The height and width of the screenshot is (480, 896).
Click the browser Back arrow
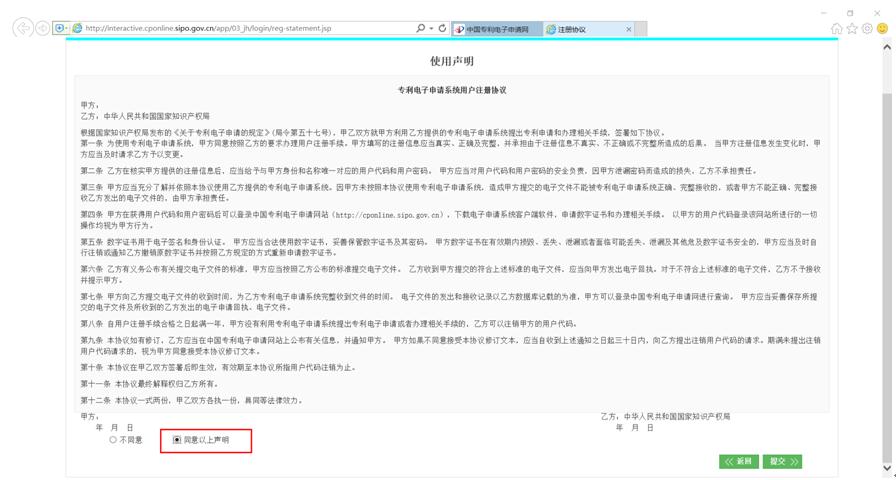click(22, 28)
